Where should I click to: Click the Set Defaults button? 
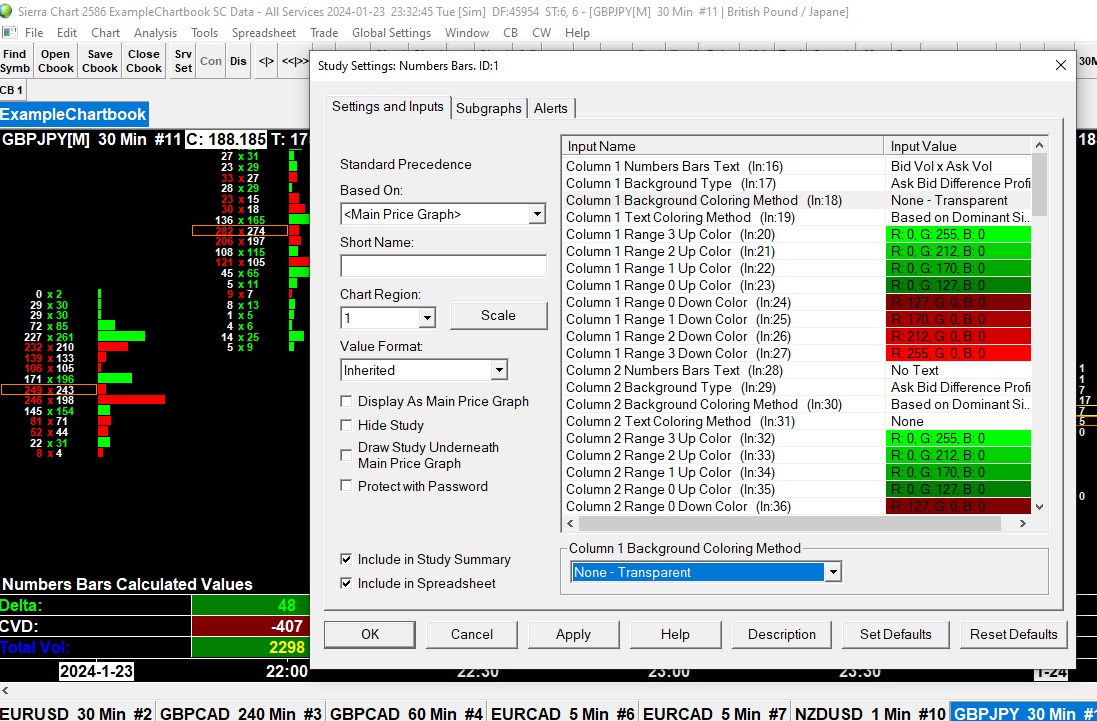(896, 634)
